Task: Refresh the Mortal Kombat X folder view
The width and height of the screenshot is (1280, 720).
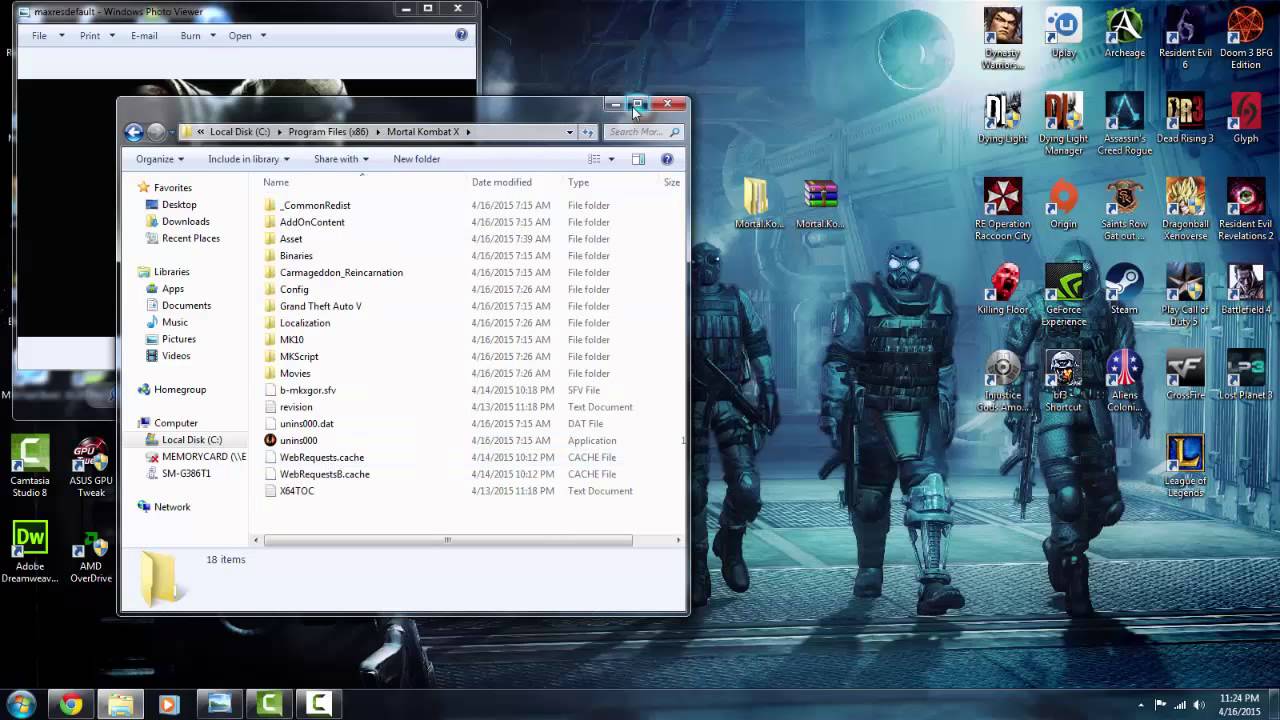Action: tap(588, 131)
